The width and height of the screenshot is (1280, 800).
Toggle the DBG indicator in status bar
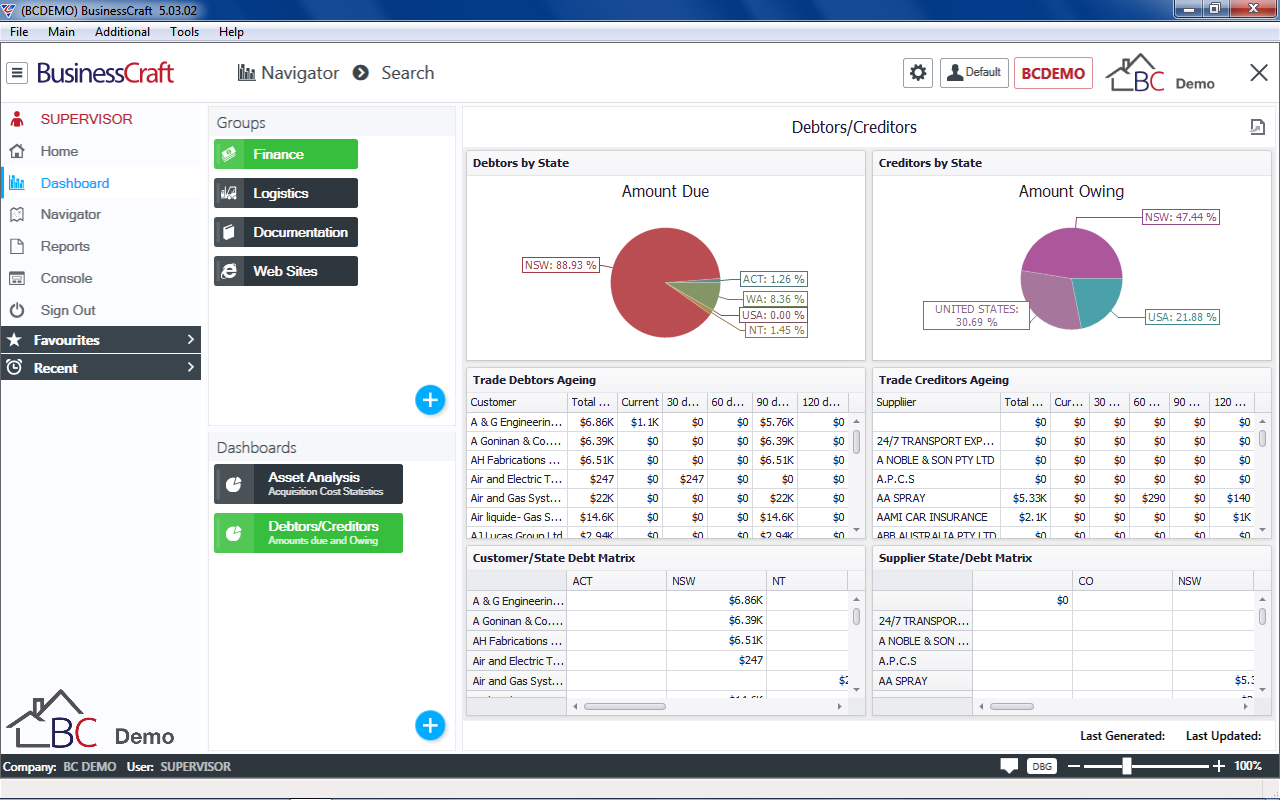[1041, 766]
